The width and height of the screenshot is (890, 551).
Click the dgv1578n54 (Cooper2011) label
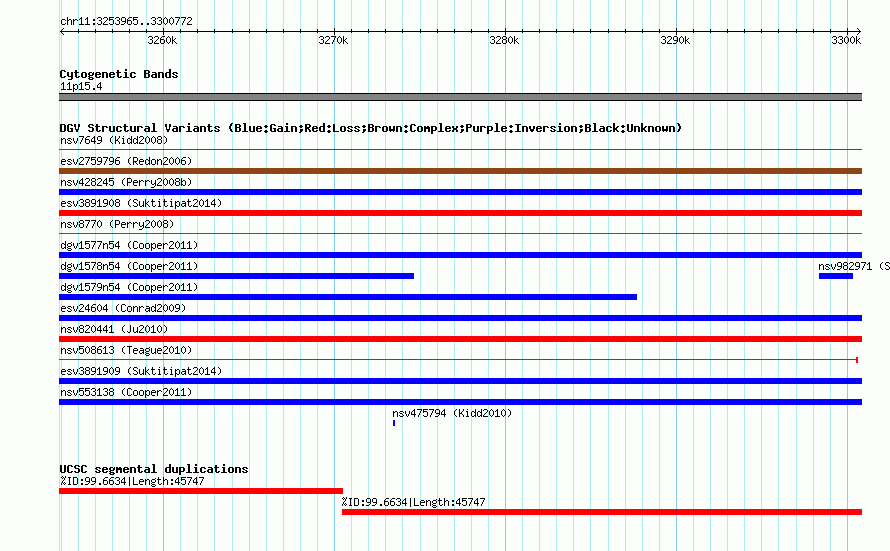pyautogui.click(x=129, y=266)
